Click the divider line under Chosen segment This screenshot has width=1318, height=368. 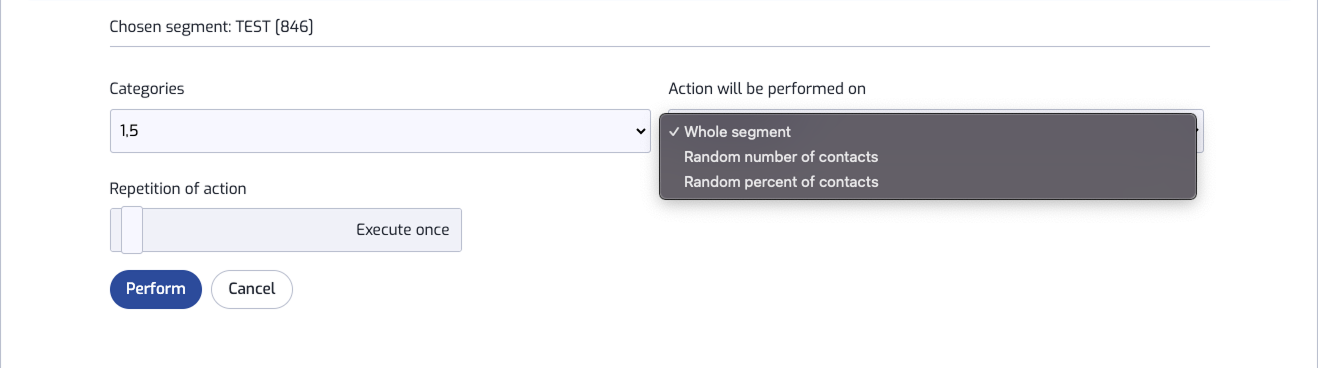pyautogui.click(x=660, y=46)
